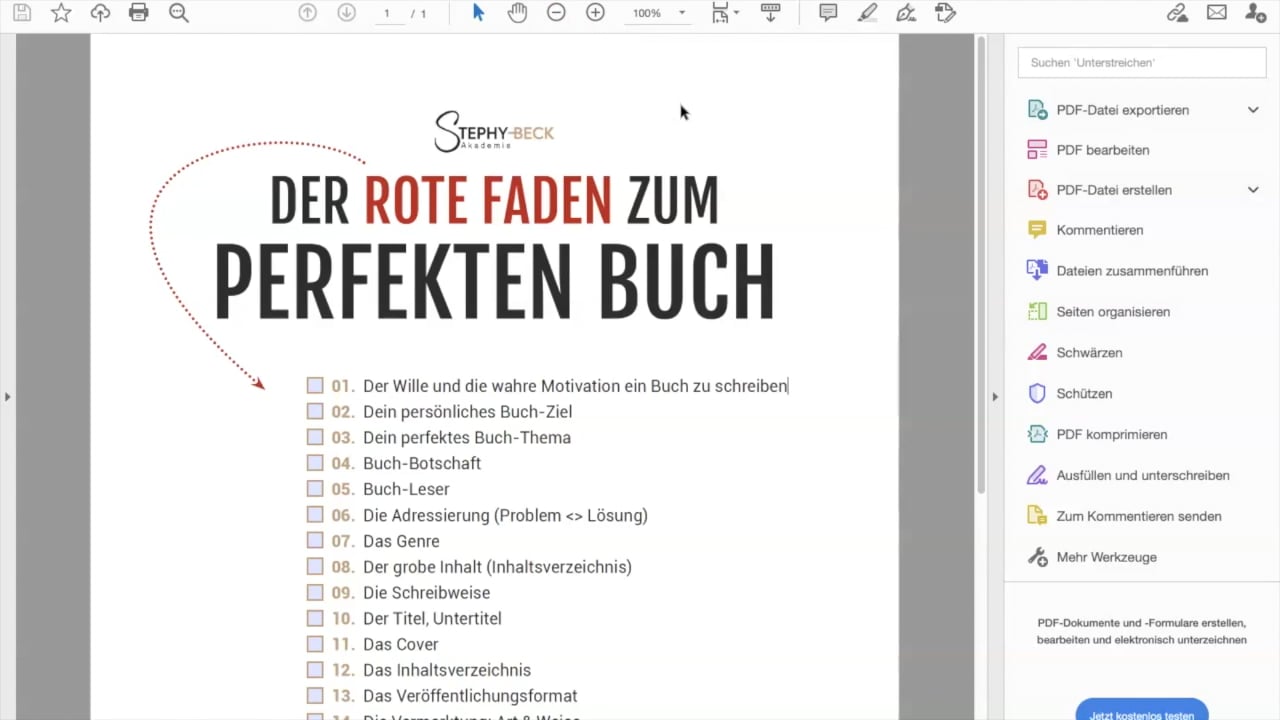Collapse the right tools pane arrow

click(994, 397)
